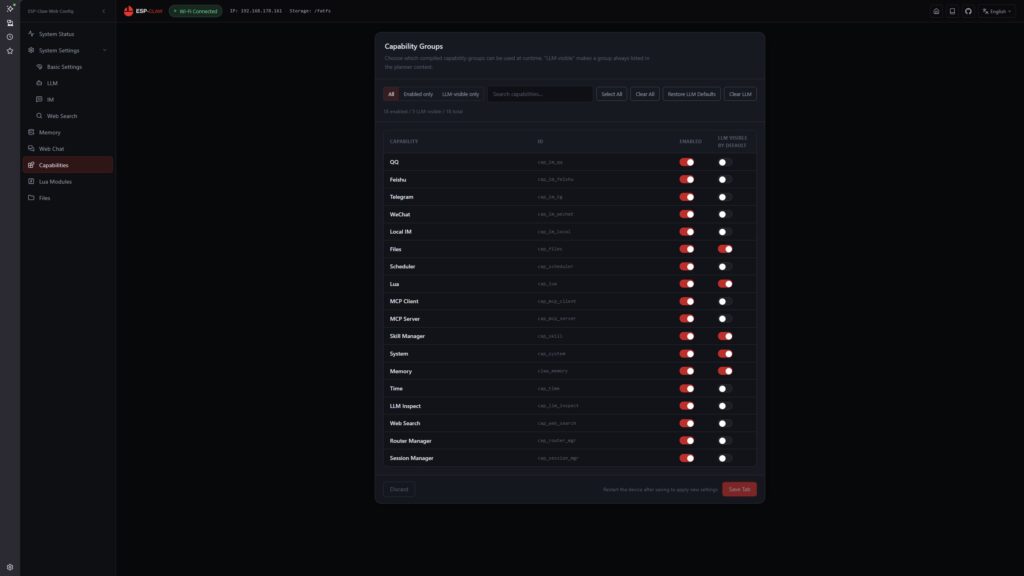
Task: Click the sparkle icon in left rail
Action: 10,8
